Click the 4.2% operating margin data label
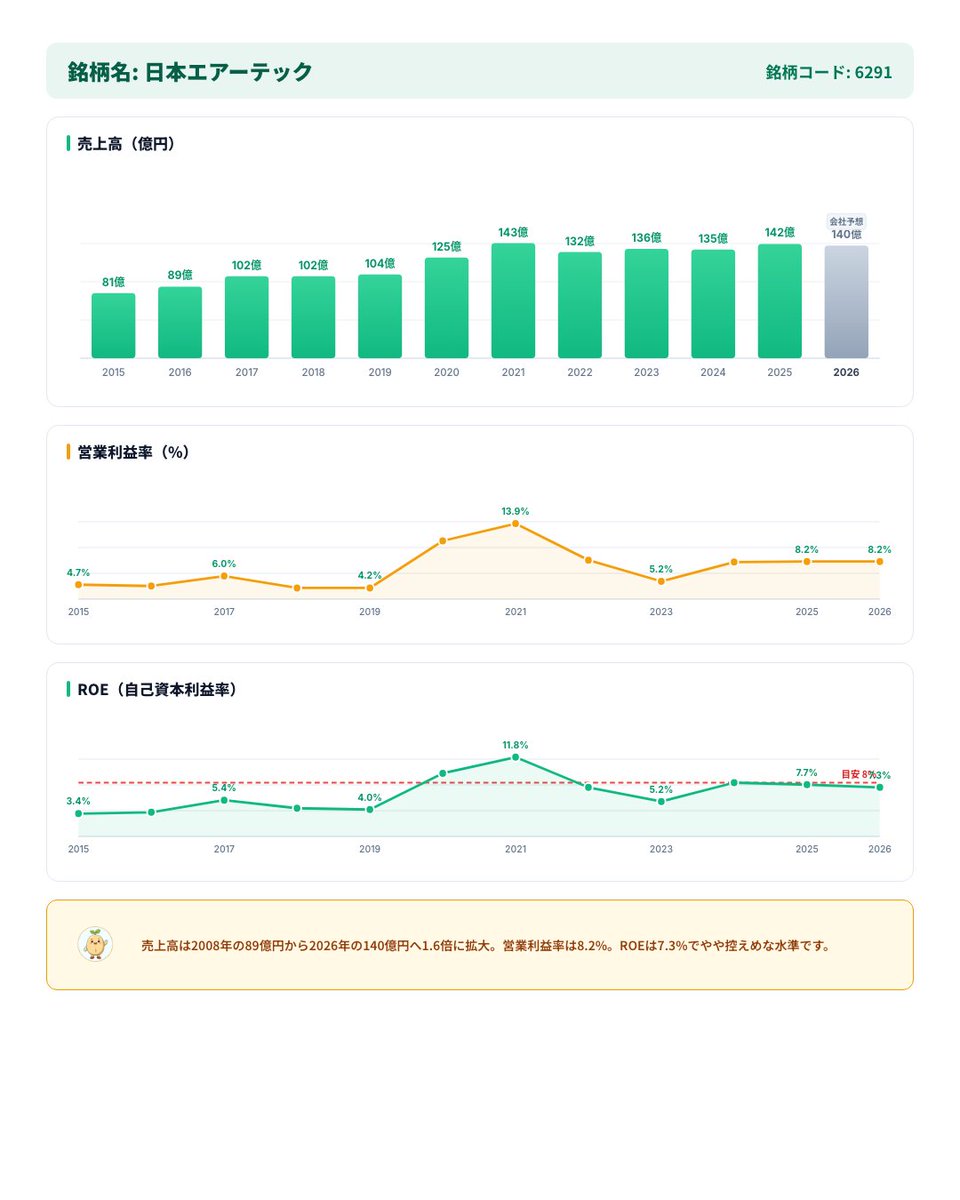The image size is (960, 1200). pos(370,575)
